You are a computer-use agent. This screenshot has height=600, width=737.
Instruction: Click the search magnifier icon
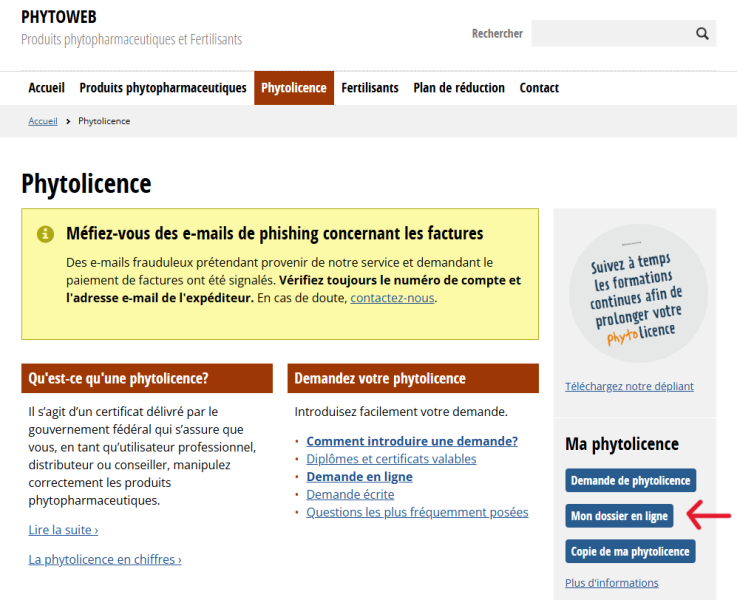[x=702, y=33]
